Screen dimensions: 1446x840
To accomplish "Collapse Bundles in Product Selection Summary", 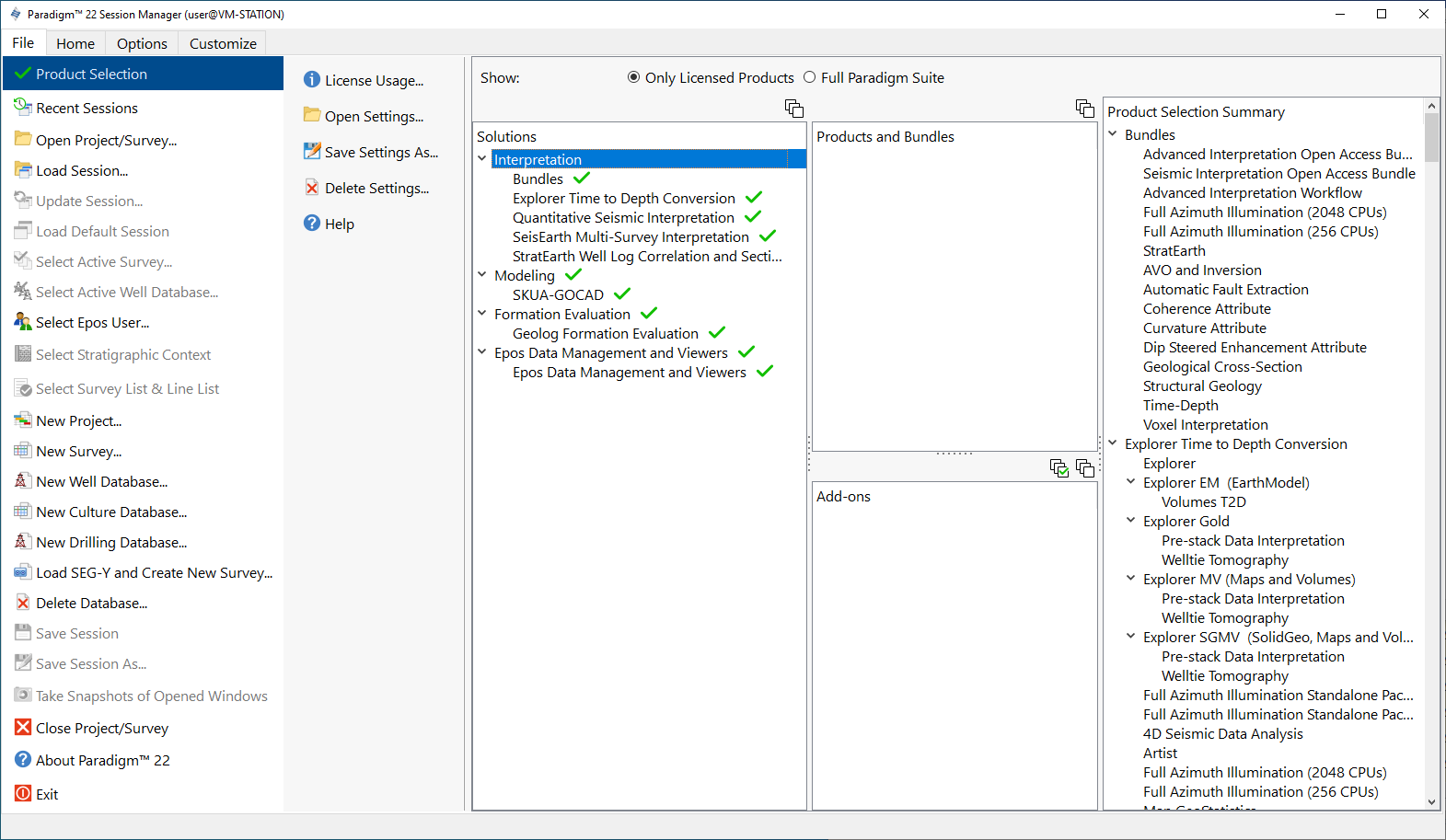I will (1113, 133).
